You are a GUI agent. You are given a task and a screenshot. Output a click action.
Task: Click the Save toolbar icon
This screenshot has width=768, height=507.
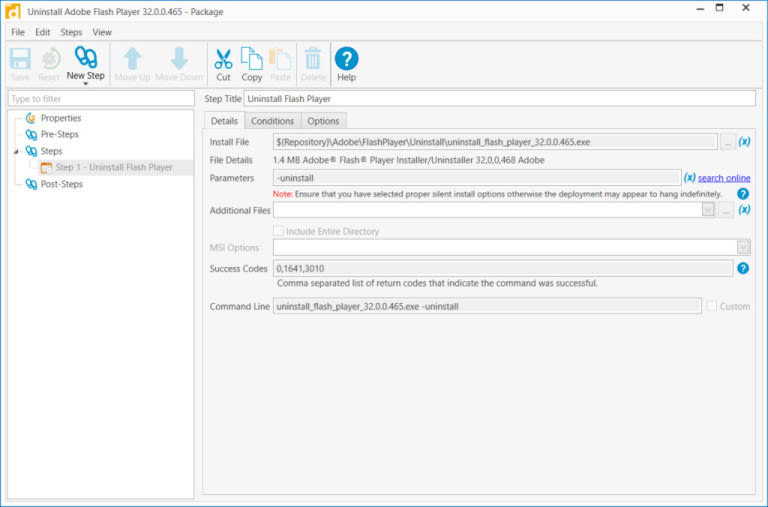click(20, 59)
